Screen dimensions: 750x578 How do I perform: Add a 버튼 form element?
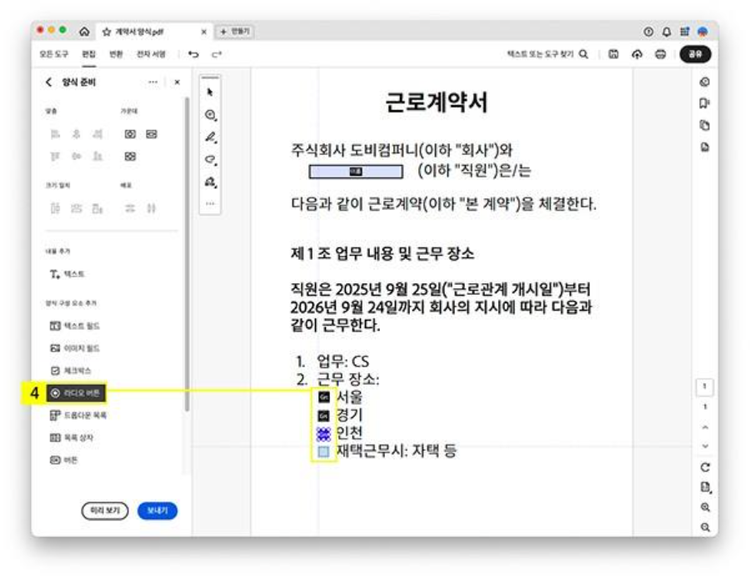pyautogui.click(x=64, y=460)
